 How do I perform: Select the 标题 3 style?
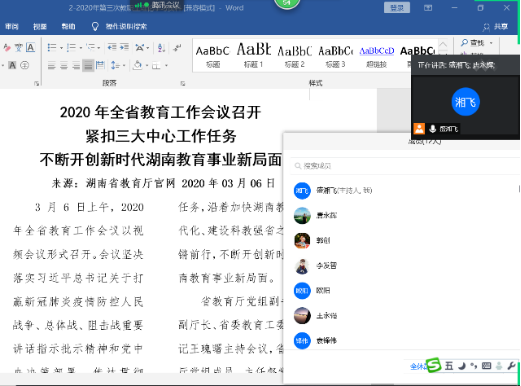pos(335,56)
